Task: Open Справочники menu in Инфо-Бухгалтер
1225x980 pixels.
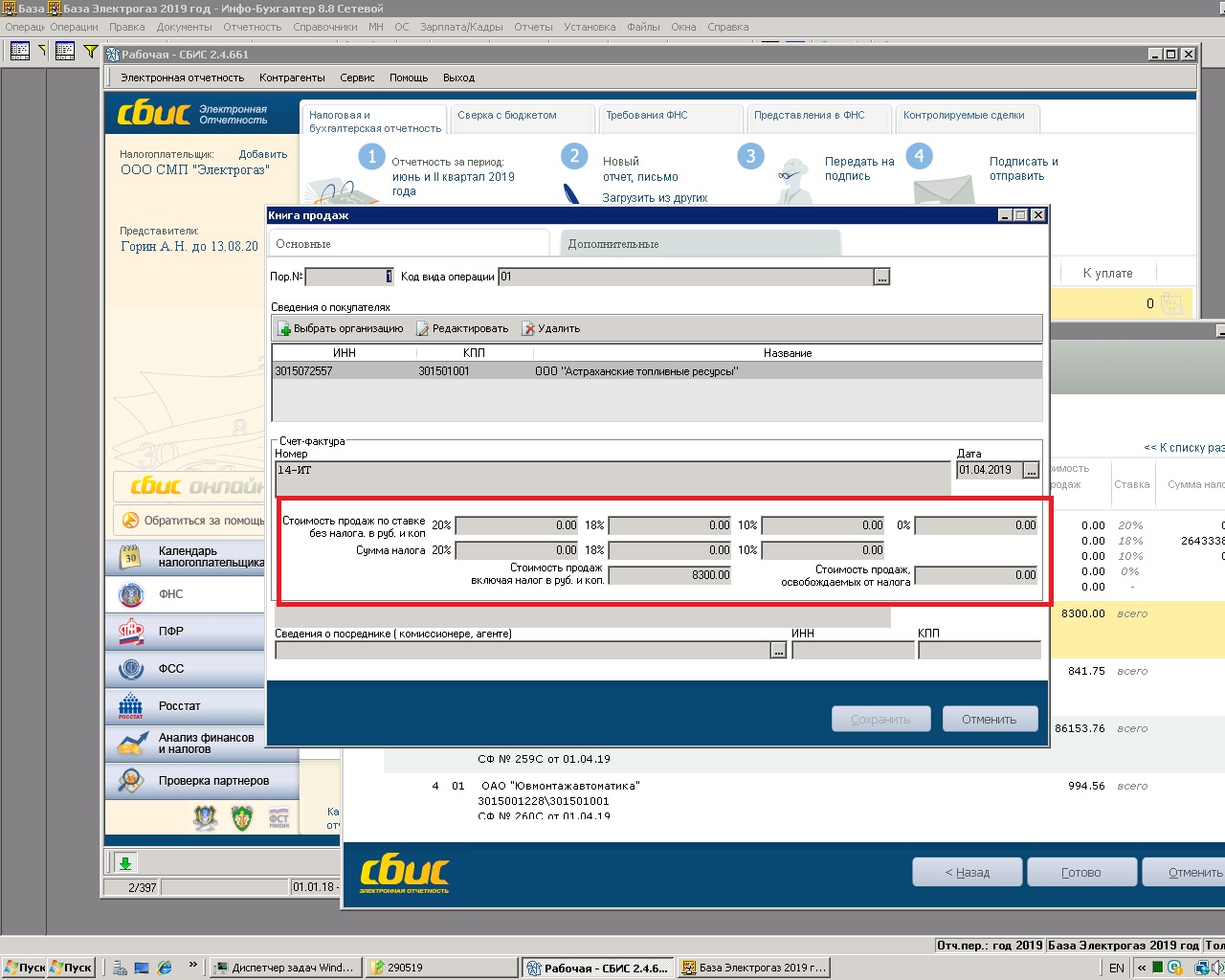Action: 325,27
